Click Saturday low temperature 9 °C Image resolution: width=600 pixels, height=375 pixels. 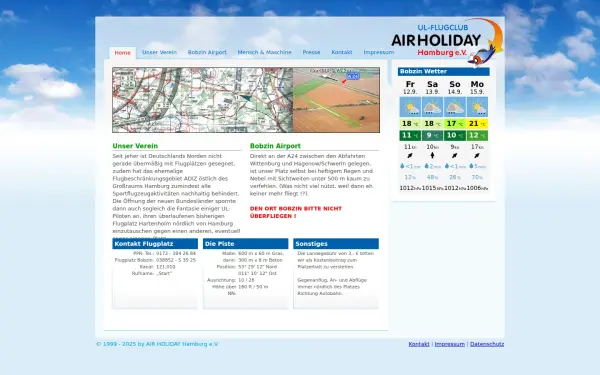432,135
